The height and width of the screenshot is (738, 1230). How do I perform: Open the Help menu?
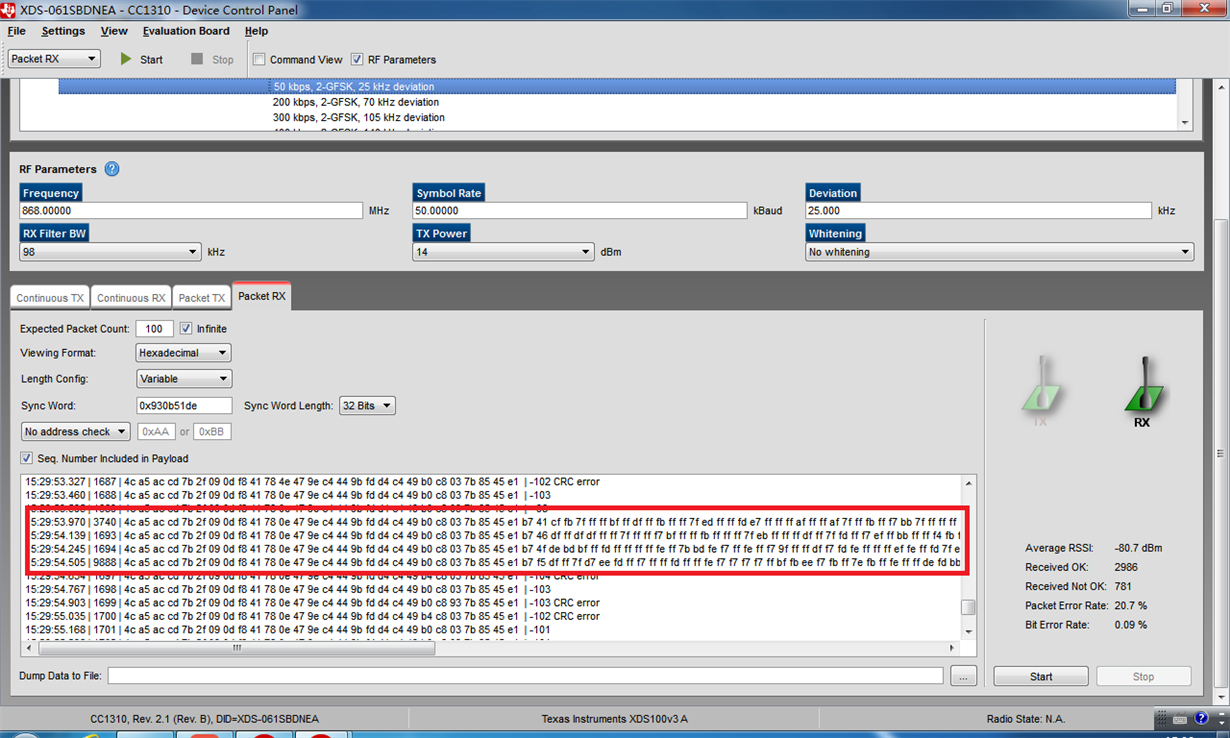pyautogui.click(x=257, y=31)
